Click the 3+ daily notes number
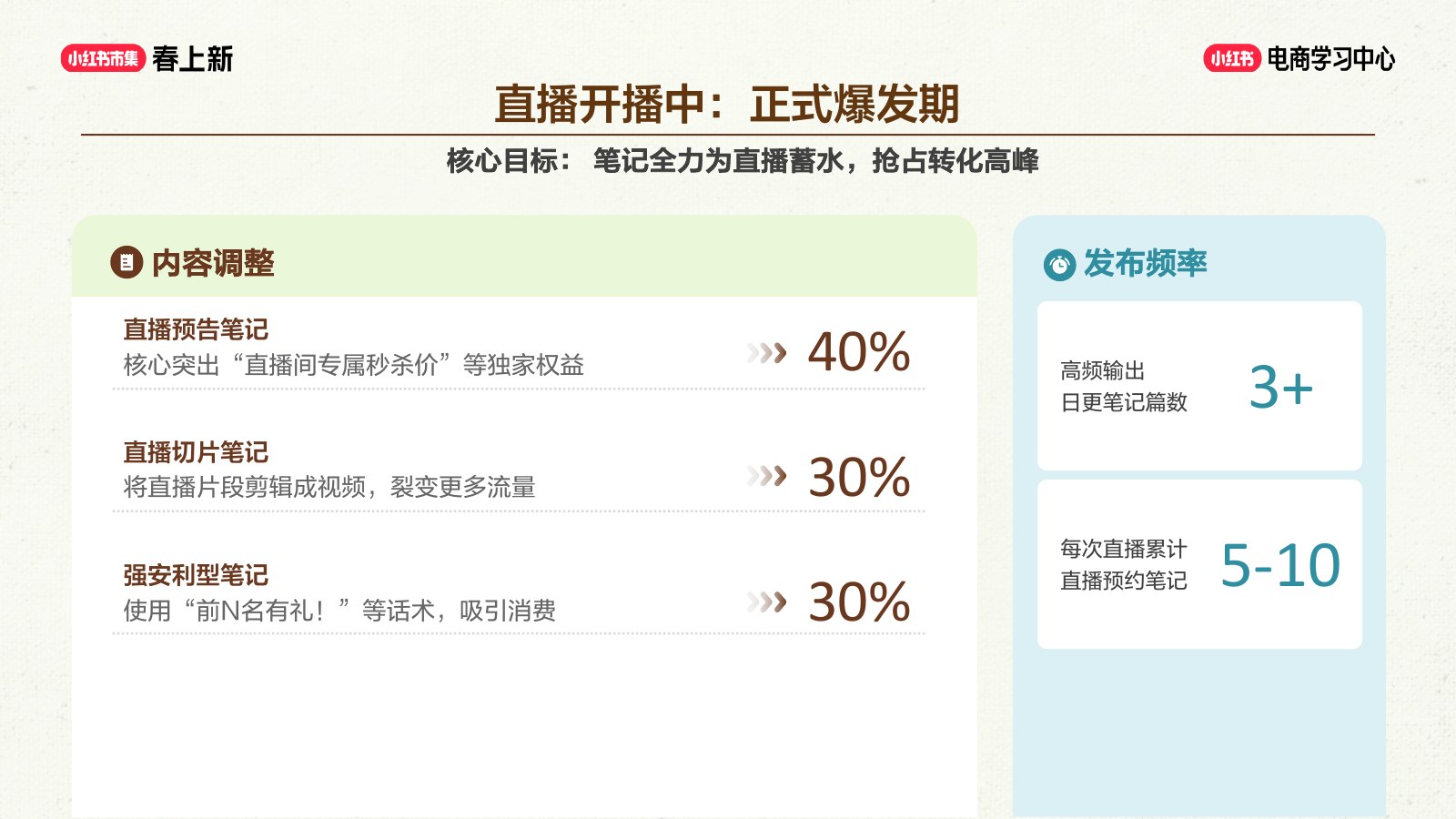1456x819 pixels. click(1281, 387)
